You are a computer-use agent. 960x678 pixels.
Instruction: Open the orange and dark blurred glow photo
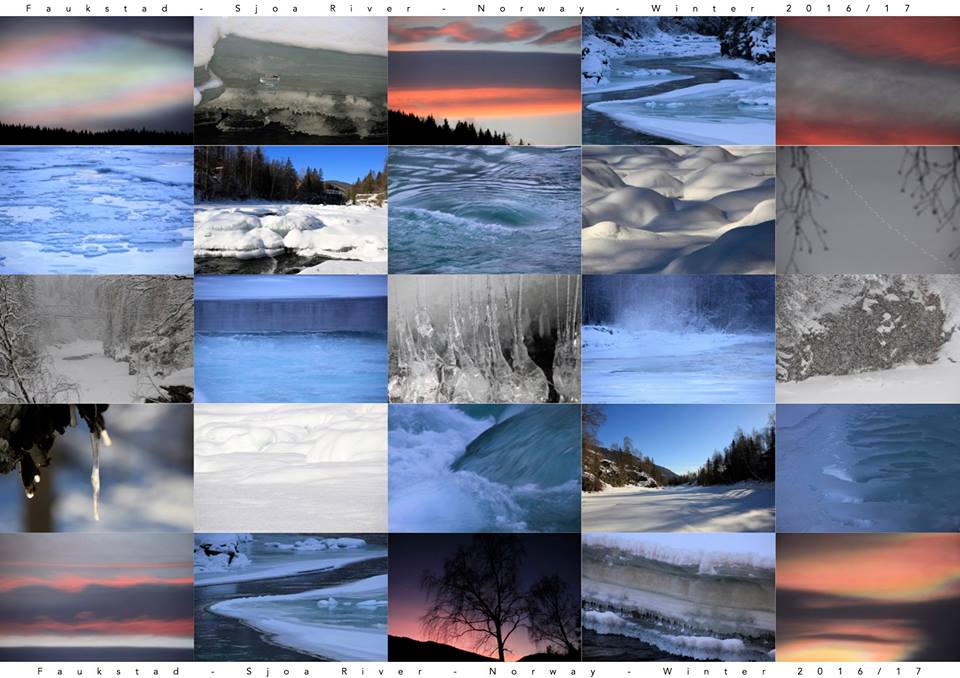click(x=868, y=597)
